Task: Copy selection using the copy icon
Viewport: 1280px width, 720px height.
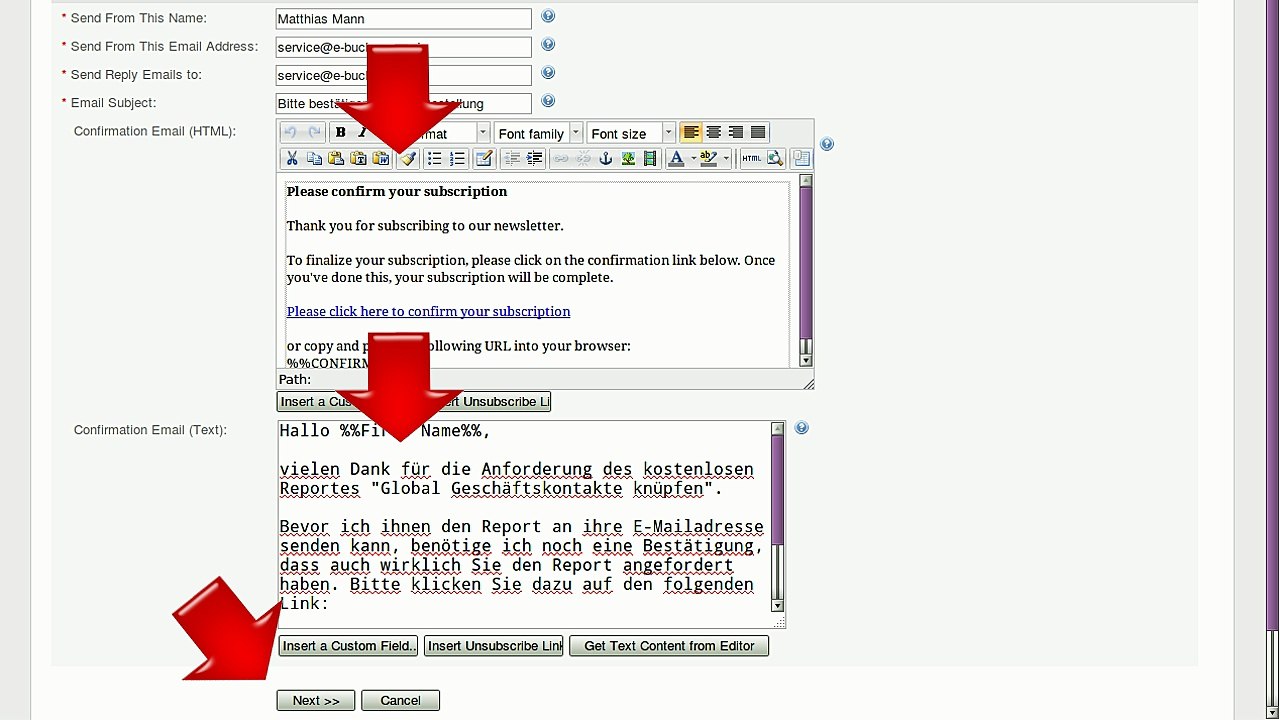Action: click(314, 158)
